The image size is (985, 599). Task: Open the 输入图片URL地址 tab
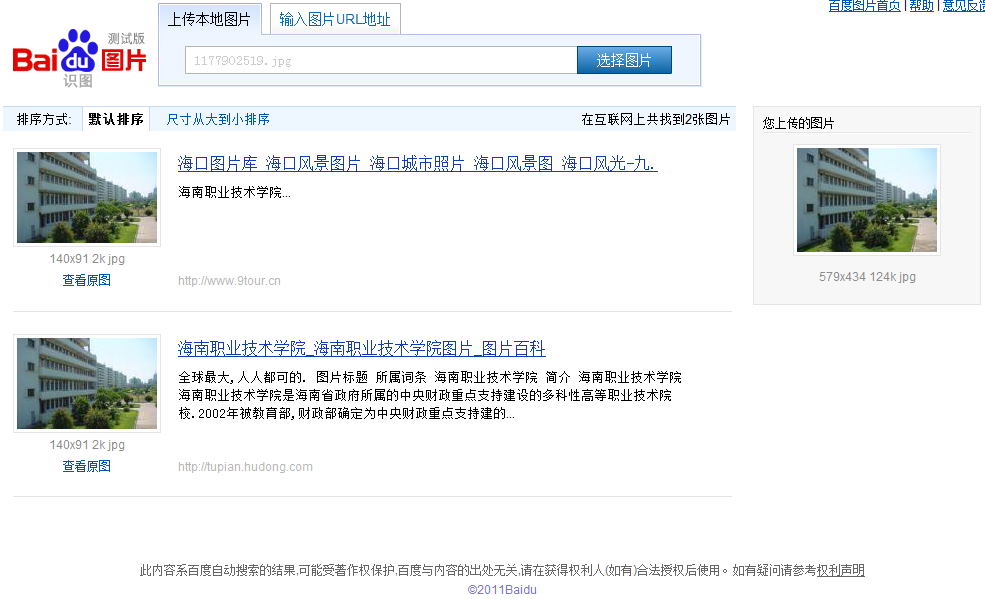[335, 19]
